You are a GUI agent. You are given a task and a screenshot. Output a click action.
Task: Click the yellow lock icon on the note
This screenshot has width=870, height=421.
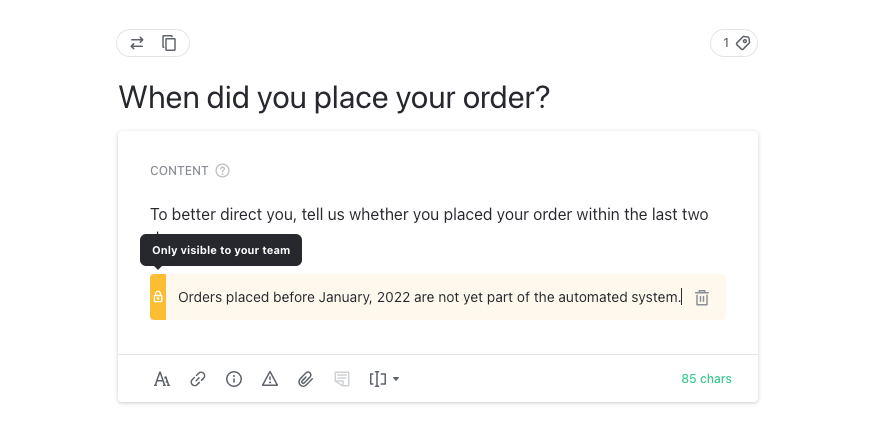point(158,297)
